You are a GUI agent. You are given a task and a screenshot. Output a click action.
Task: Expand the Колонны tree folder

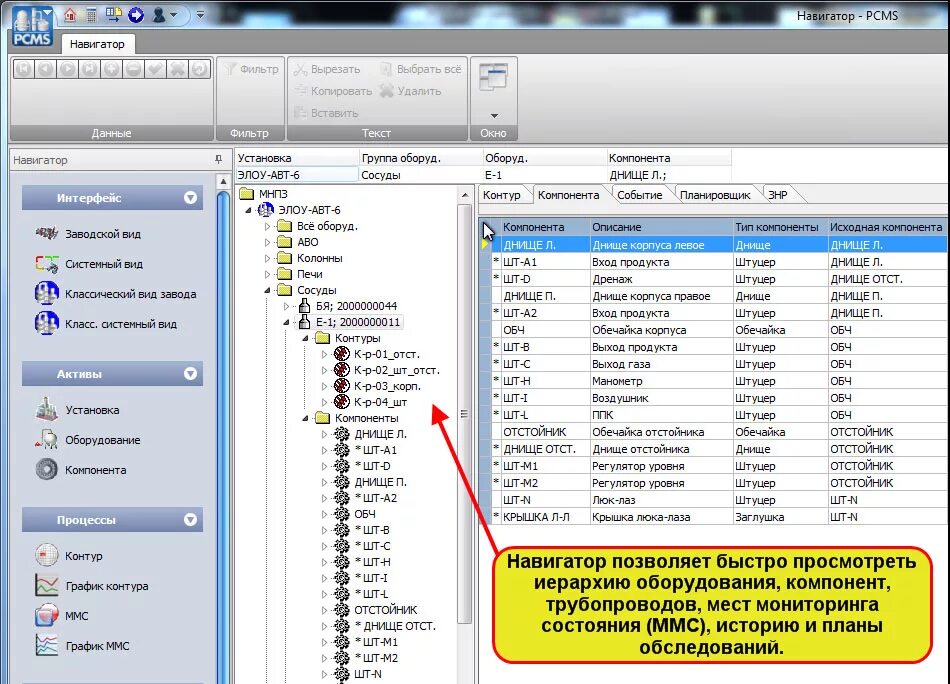point(268,258)
